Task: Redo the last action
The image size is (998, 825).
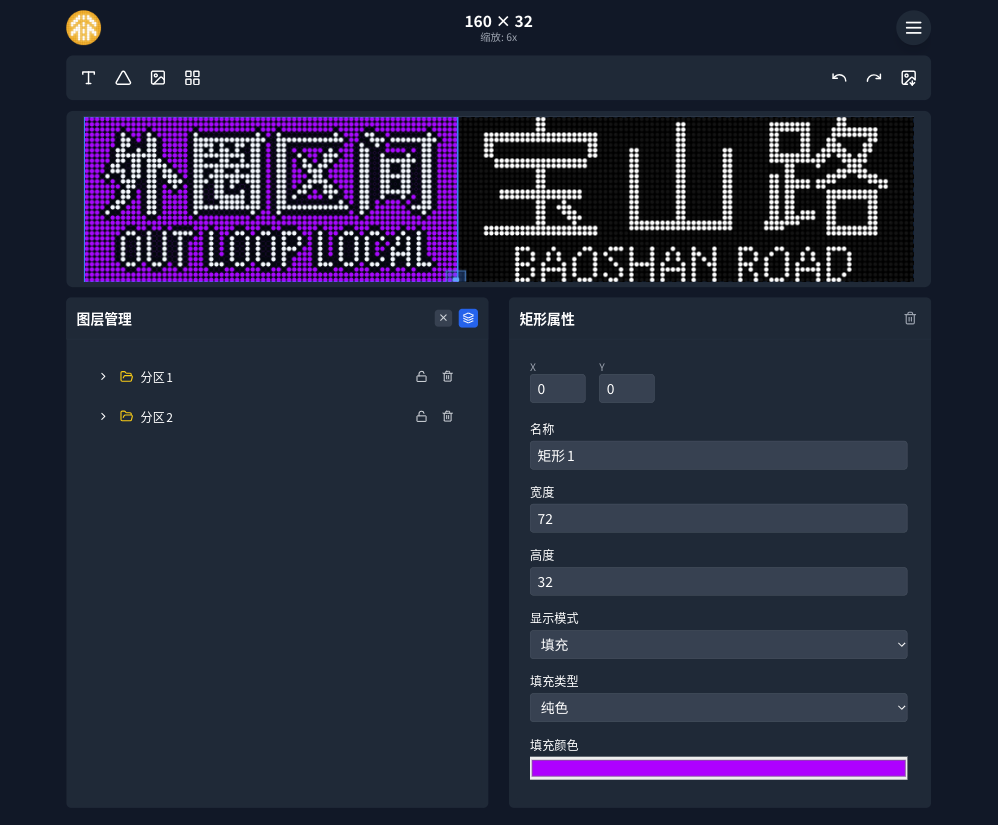Action: (x=874, y=78)
